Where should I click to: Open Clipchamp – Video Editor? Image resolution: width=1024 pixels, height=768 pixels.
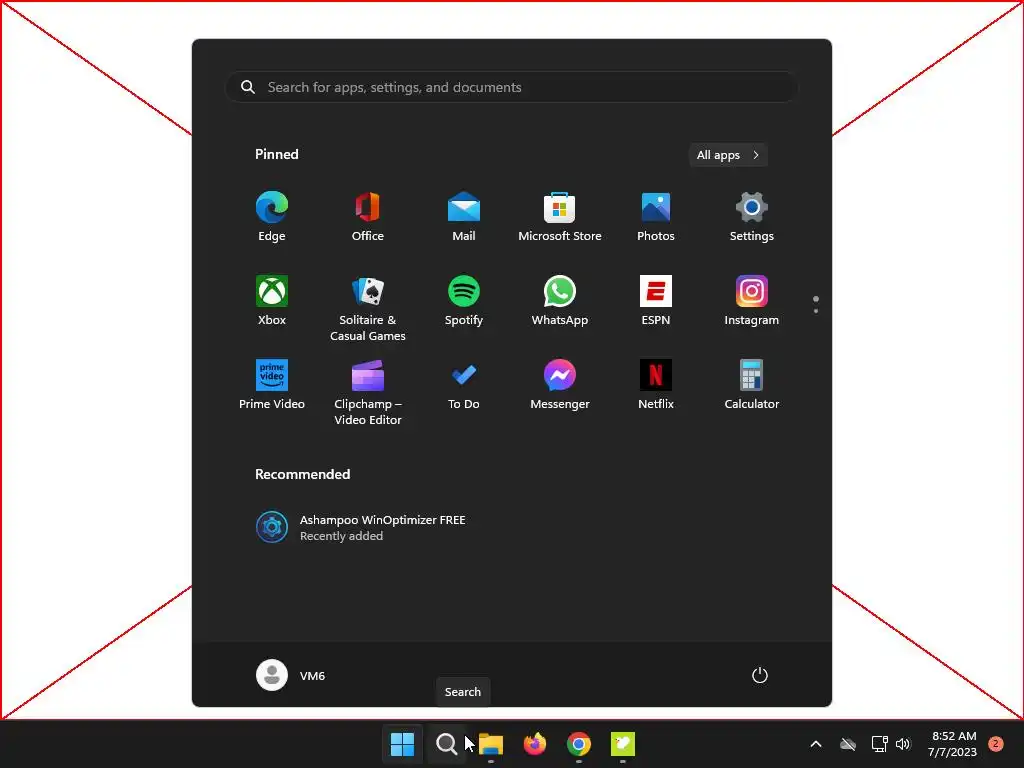point(368,393)
